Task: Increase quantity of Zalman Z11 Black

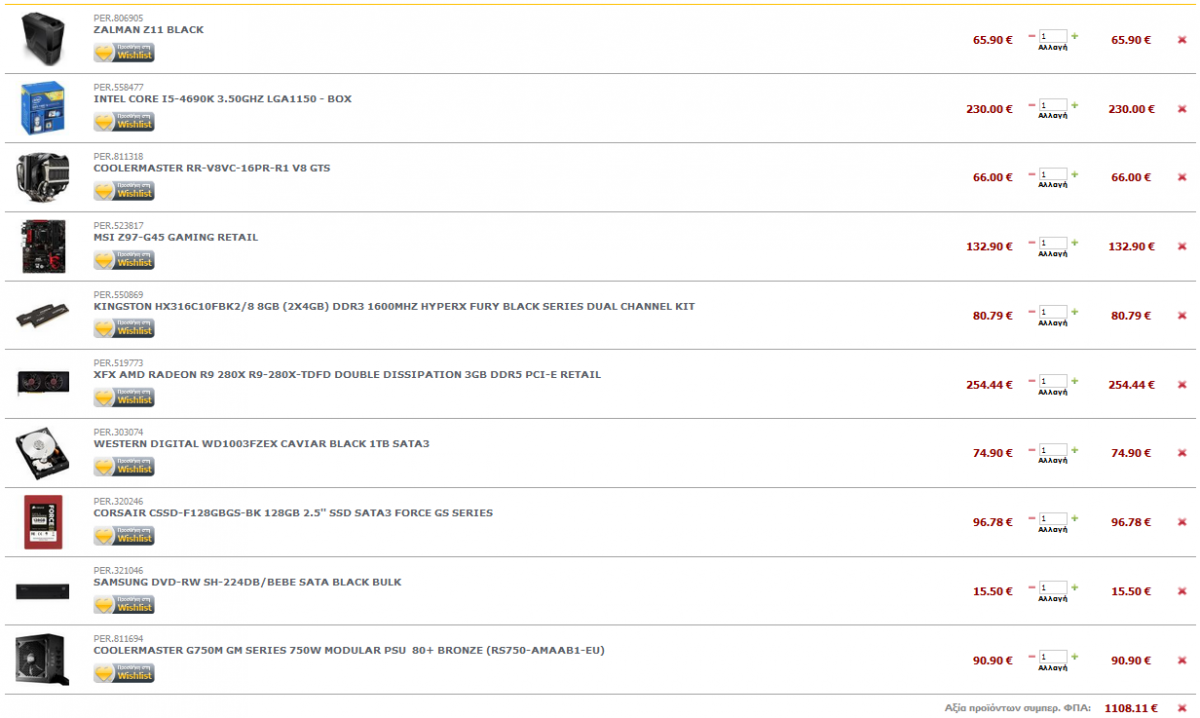Action: [x=1075, y=36]
